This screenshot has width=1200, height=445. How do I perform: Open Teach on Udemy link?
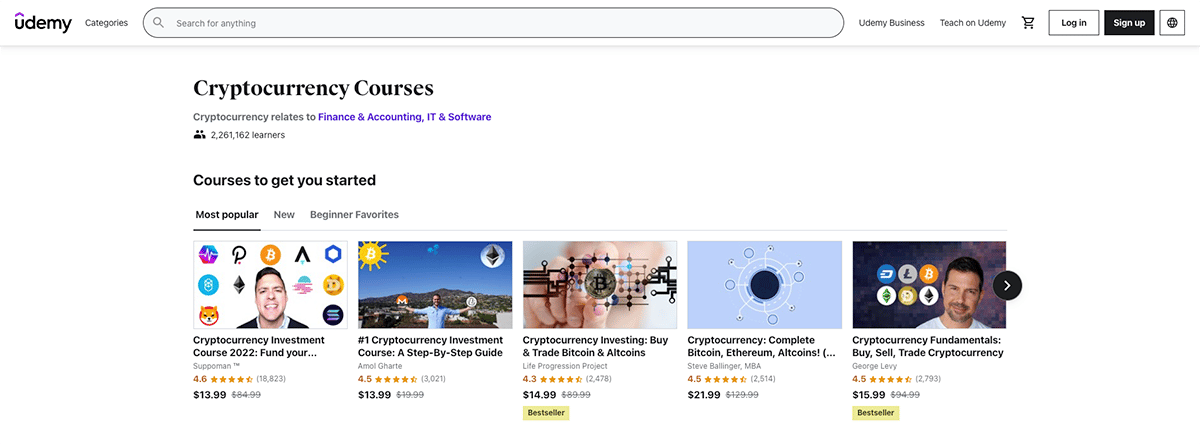(x=973, y=23)
